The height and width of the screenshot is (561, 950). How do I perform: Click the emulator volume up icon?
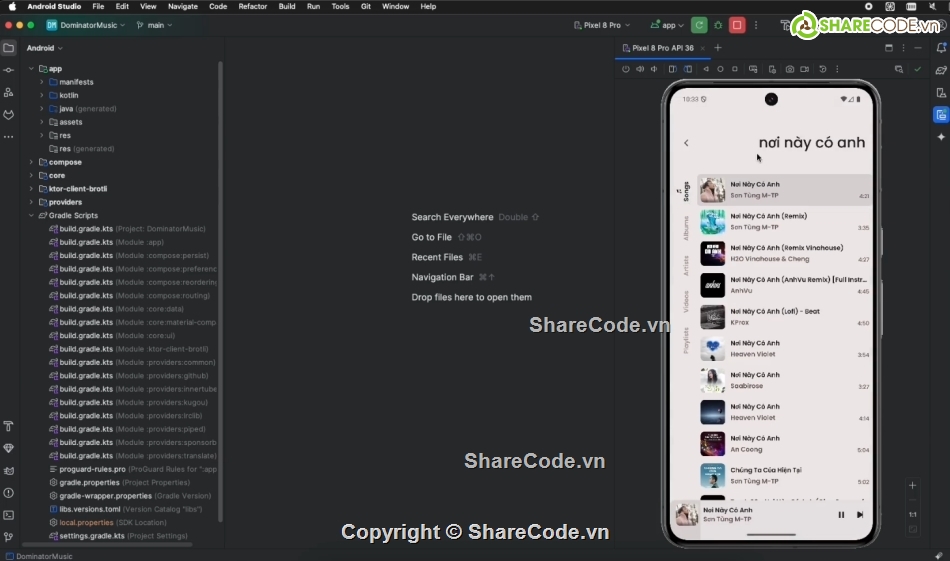(640, 69)
